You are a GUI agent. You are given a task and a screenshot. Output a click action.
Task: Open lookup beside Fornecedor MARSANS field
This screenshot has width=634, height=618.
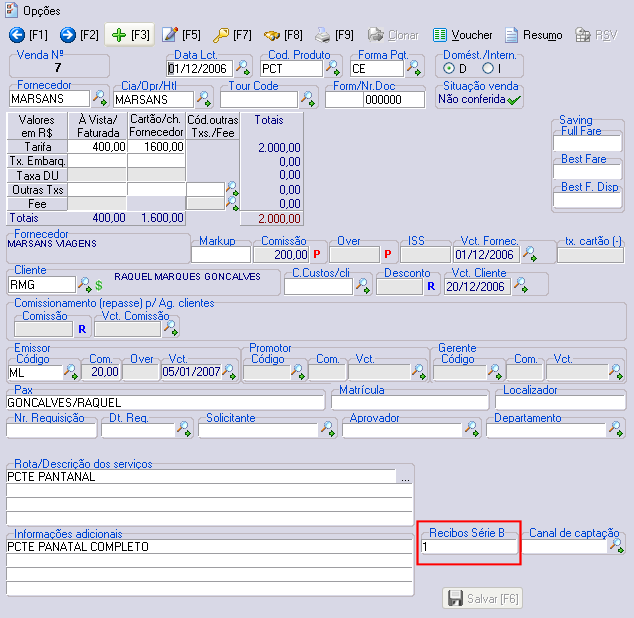[x=100, y=98]
